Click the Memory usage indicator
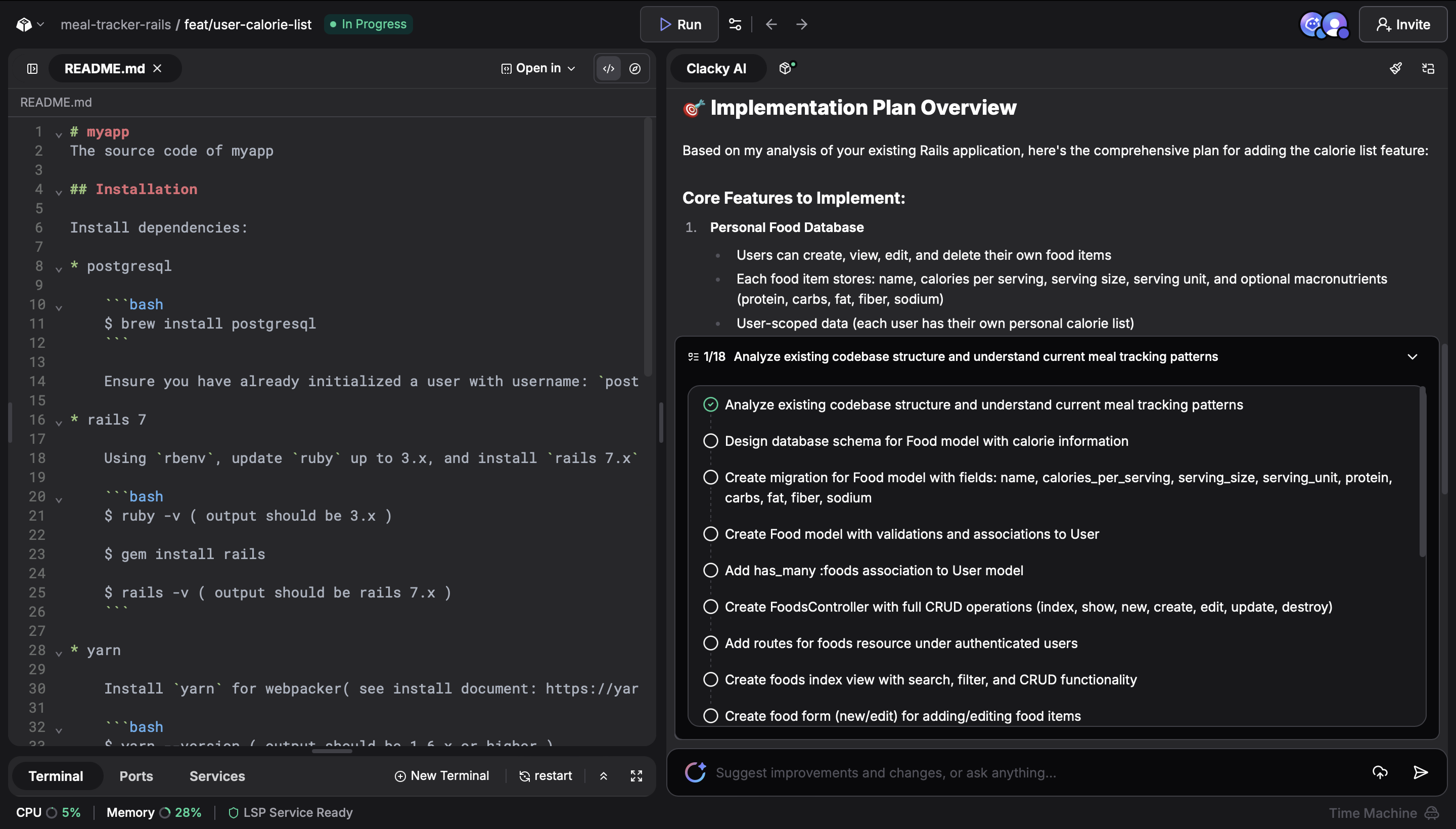The image size is (1456, 829). 154,813
